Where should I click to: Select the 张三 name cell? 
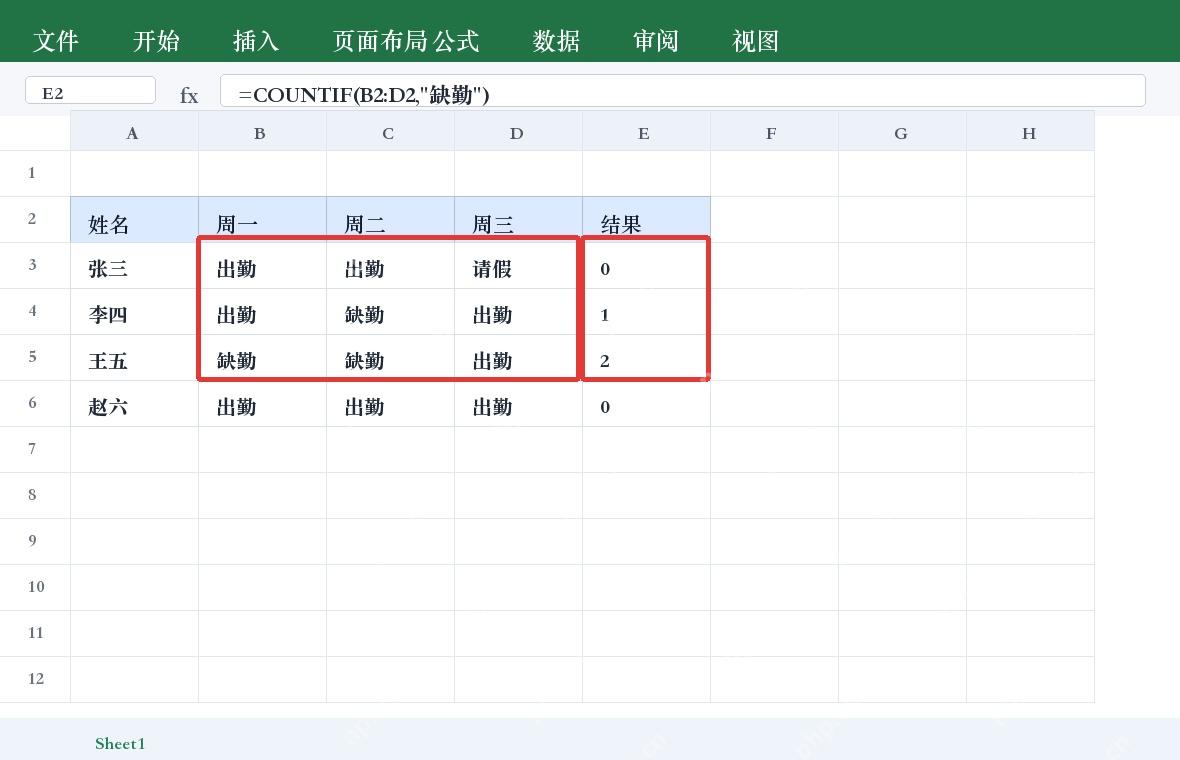coord(135,266)
